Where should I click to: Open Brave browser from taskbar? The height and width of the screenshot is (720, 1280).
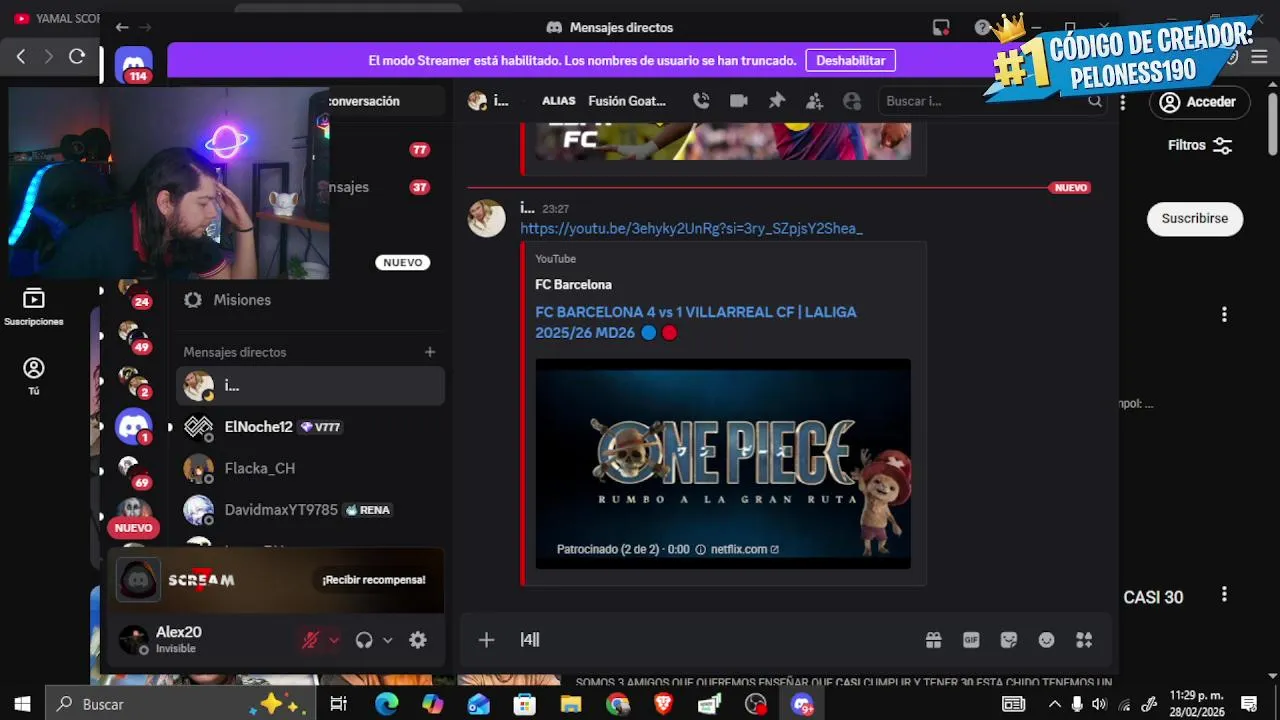(x=663, y=704)
